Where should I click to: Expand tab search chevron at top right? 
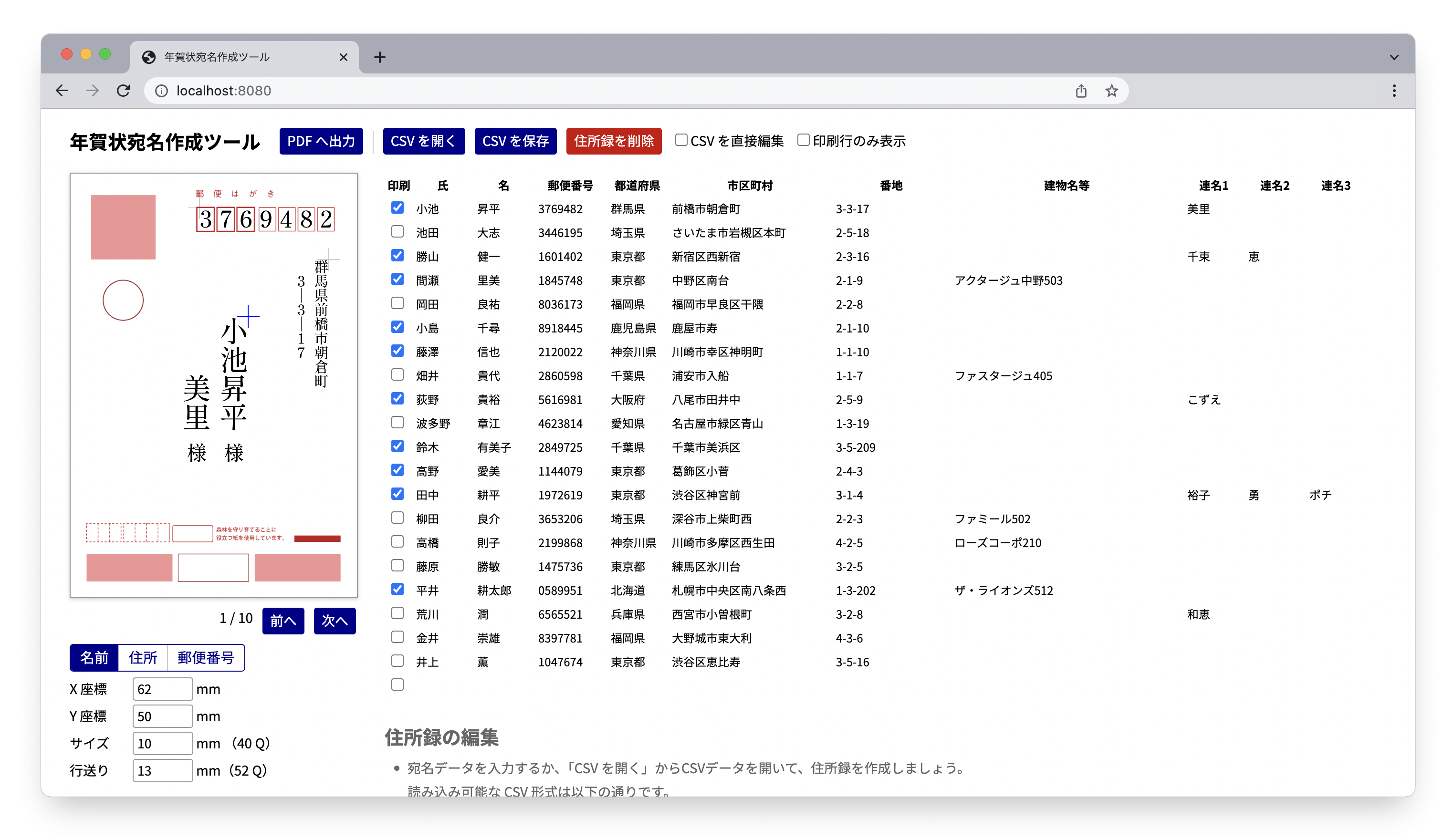(1393, 57)
